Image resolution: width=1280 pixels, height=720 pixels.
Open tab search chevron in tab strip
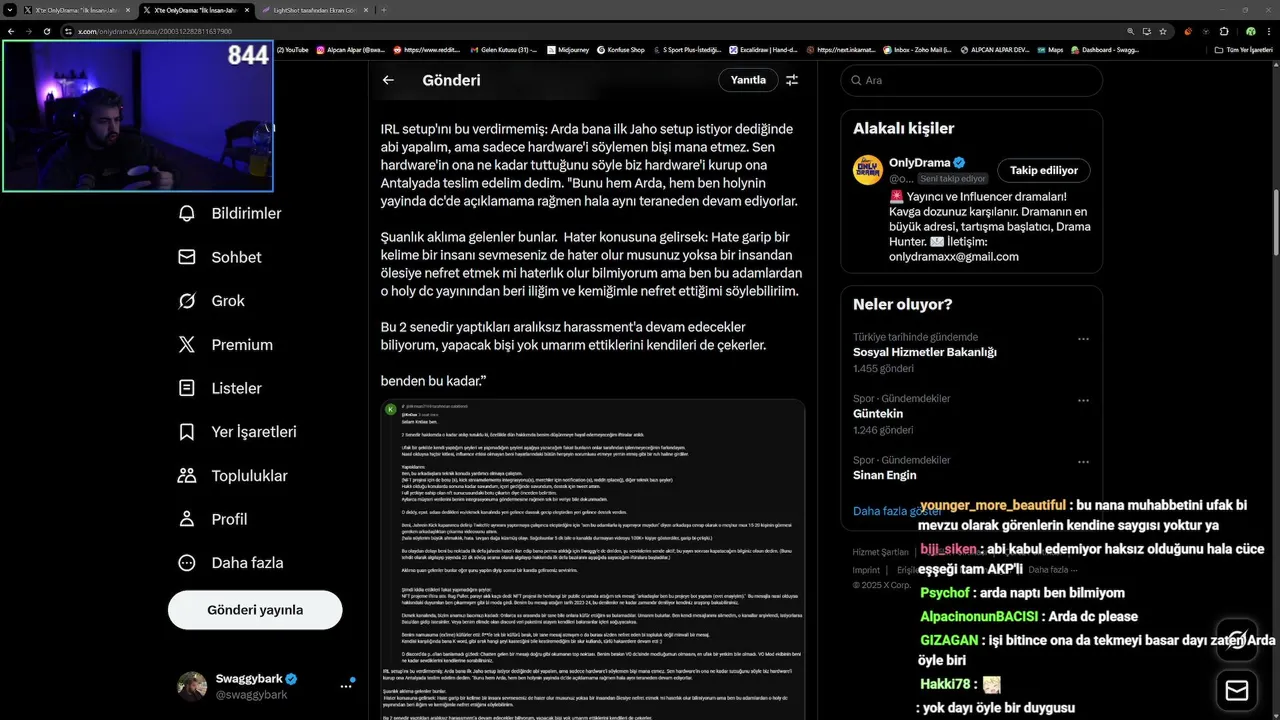pyautogui.click(x=10, y=9)
